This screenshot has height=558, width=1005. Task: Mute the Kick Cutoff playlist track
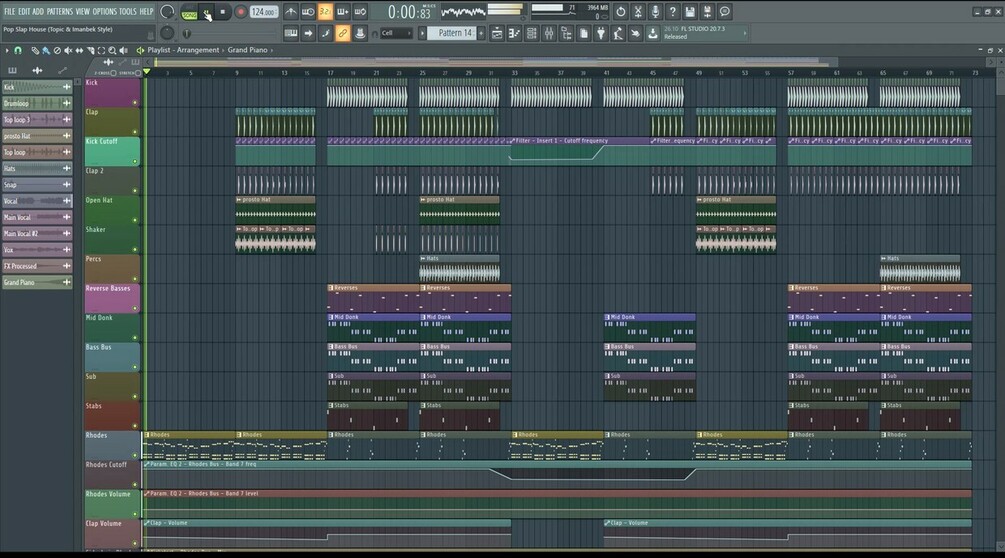(x=135, y=161)
